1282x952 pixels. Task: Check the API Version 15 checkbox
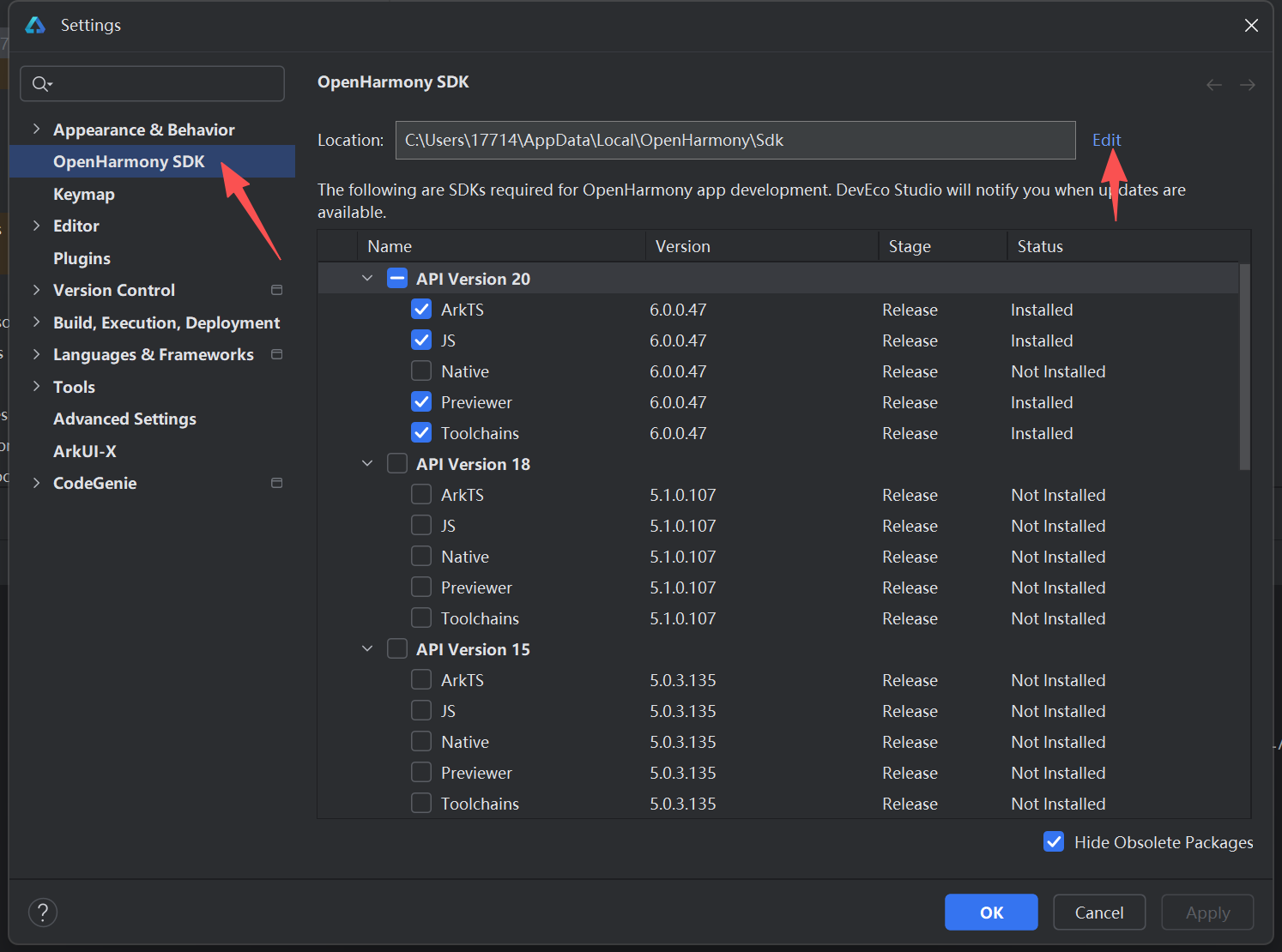coord(397,649)
